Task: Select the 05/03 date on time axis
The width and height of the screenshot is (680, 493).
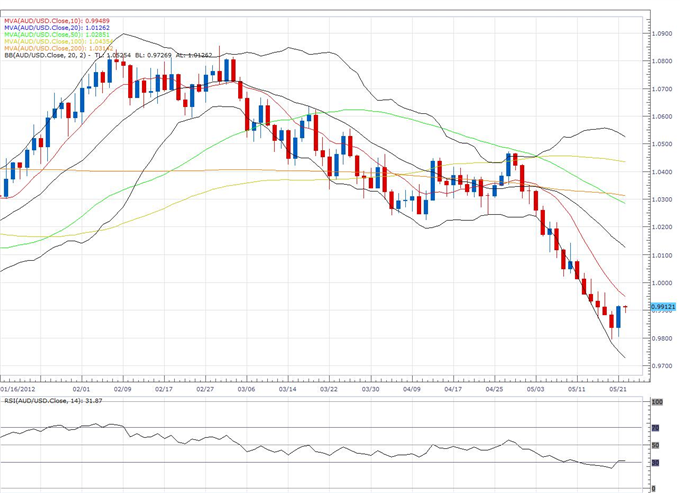Action: [534, 390]
